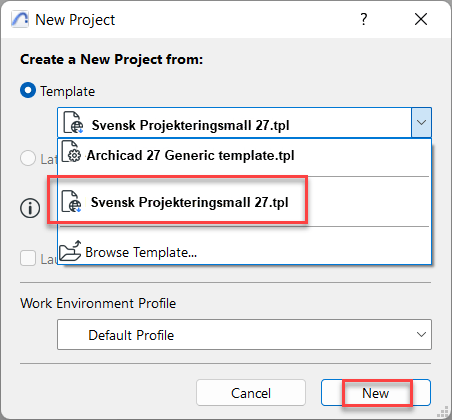Image resolution: width=452 pixels, height=420 pixels.
Task: Open the help question mark button
Action: pos(364,19)
